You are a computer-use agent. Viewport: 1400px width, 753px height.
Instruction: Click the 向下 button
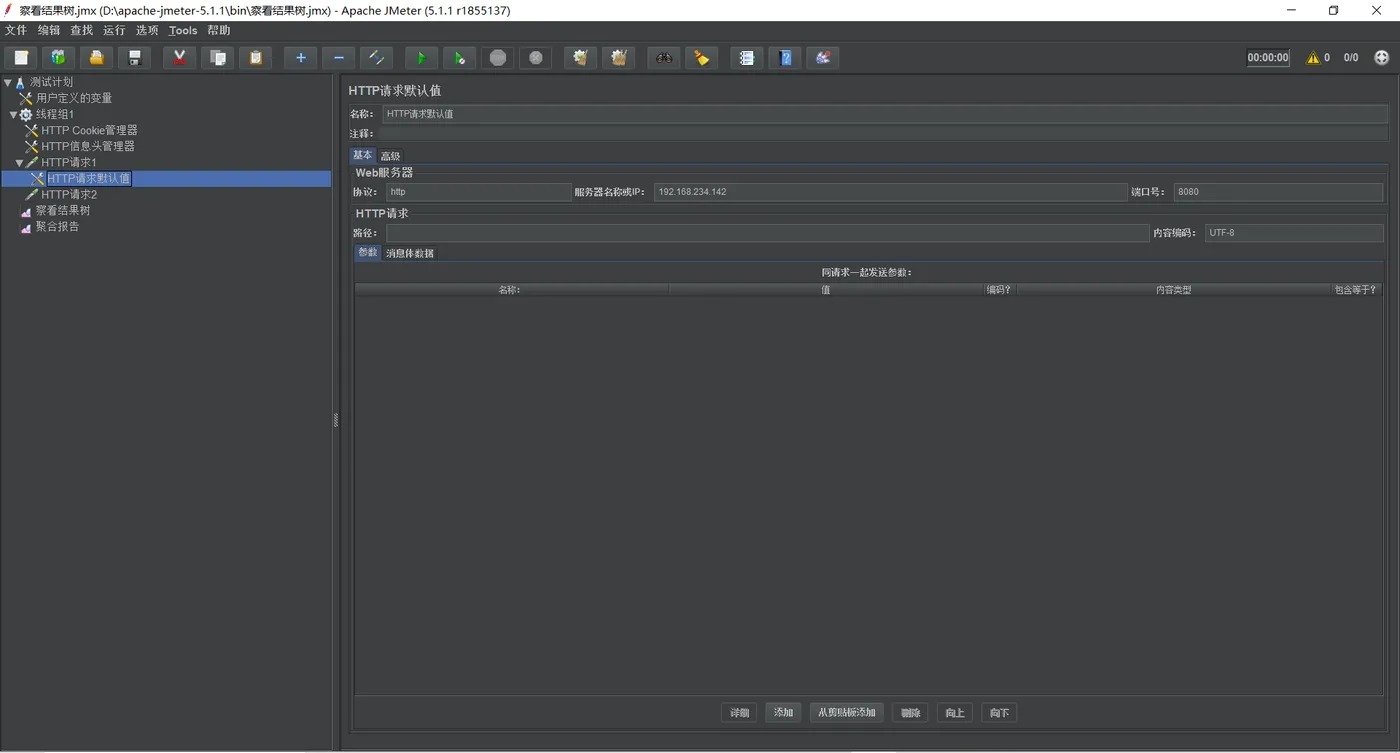point(999,713)
